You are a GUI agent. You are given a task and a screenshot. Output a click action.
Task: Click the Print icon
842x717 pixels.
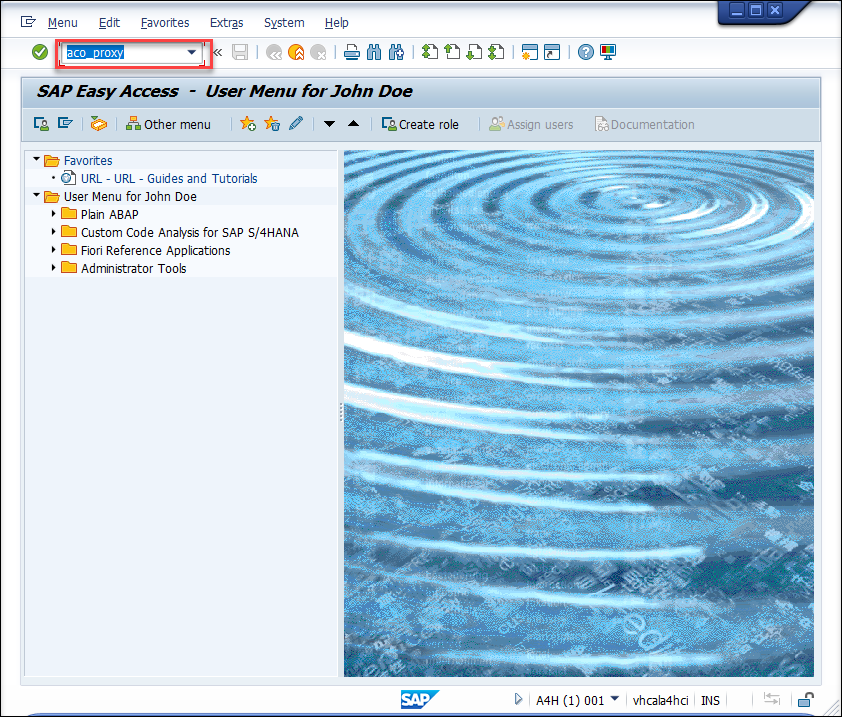click(x=352, y=52)
